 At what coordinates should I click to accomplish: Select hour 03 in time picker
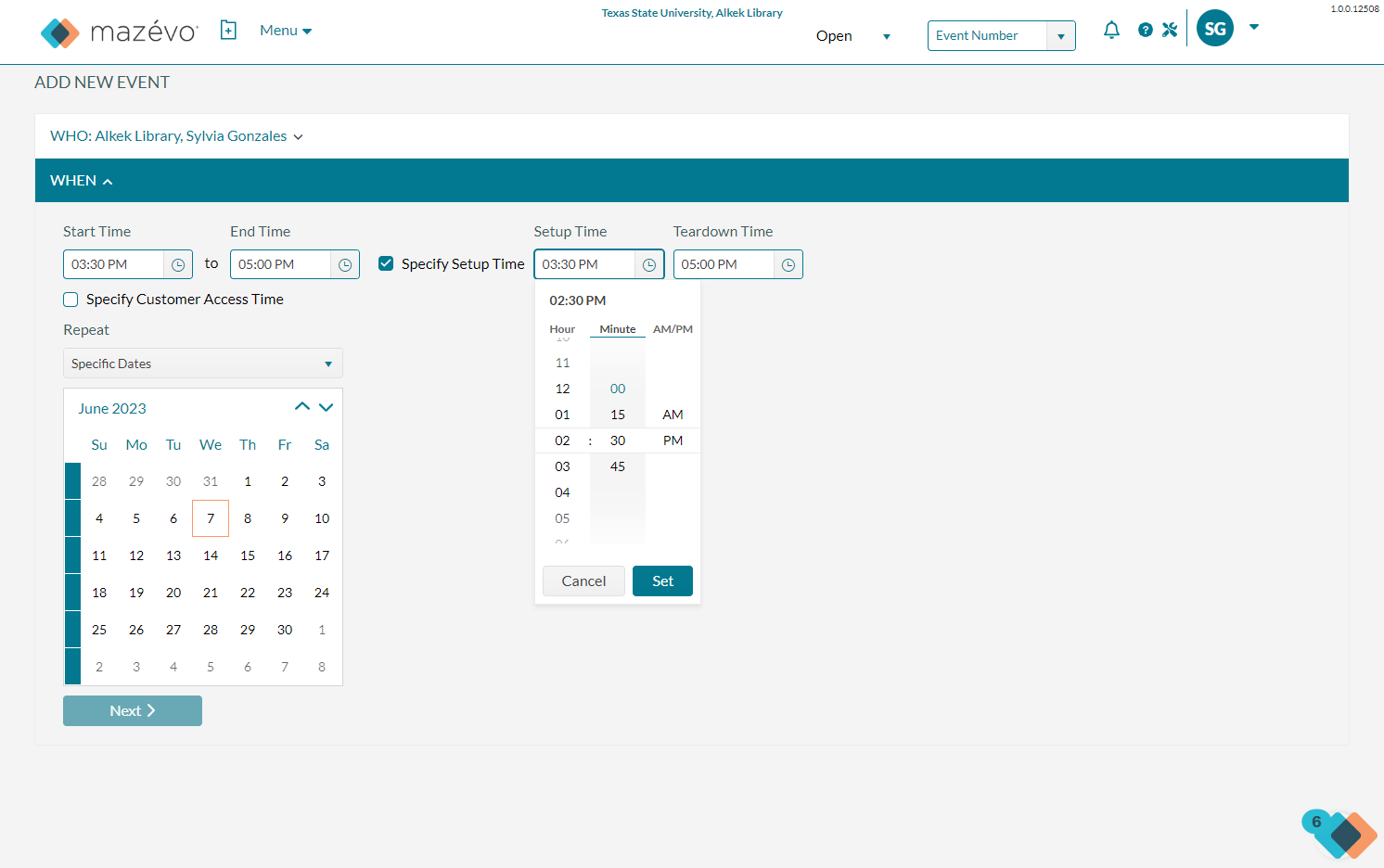click(562, 466)
